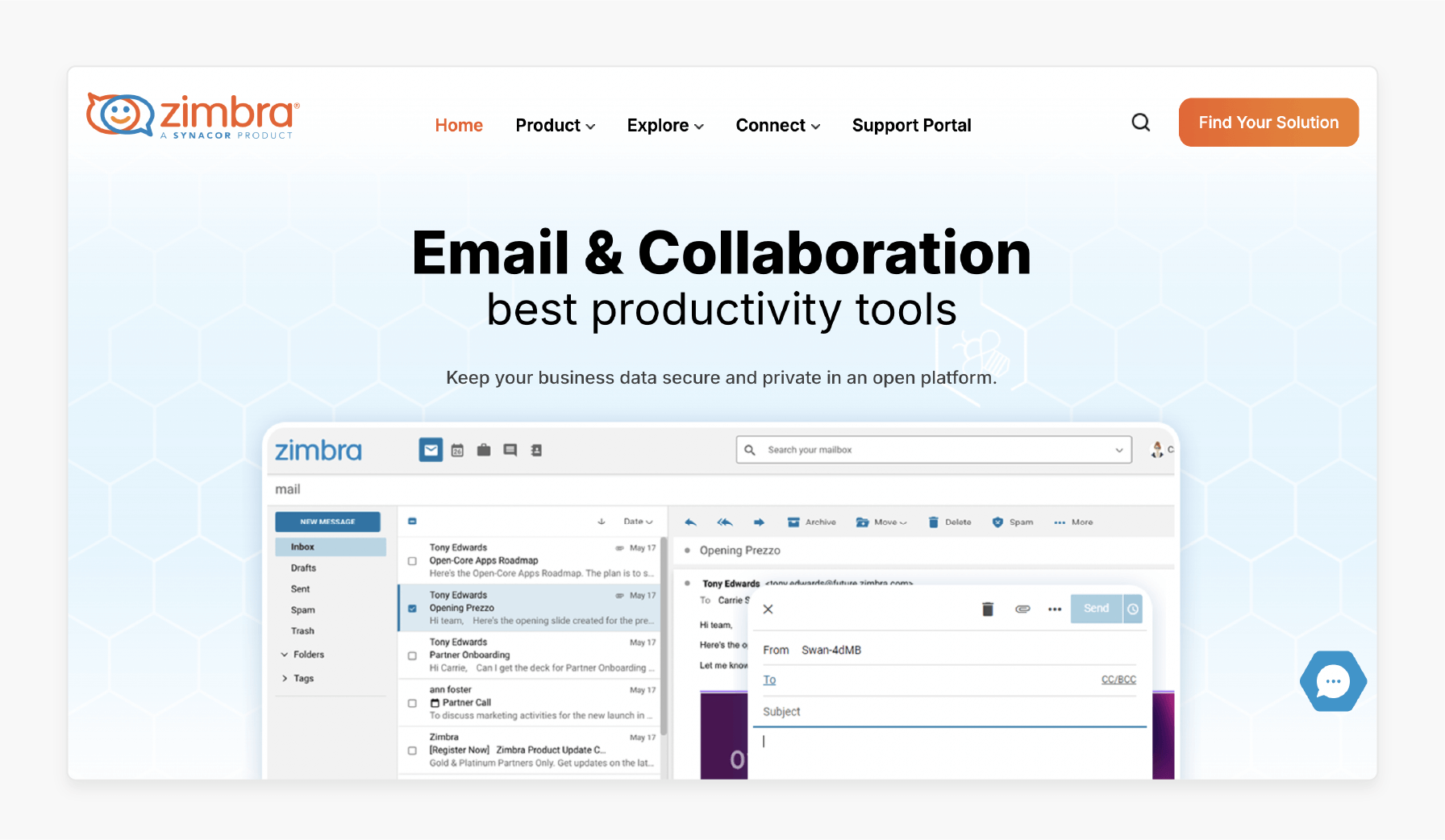Expand the Folders section
Screen dimensions: 1445x840
(x=302, y=655)
